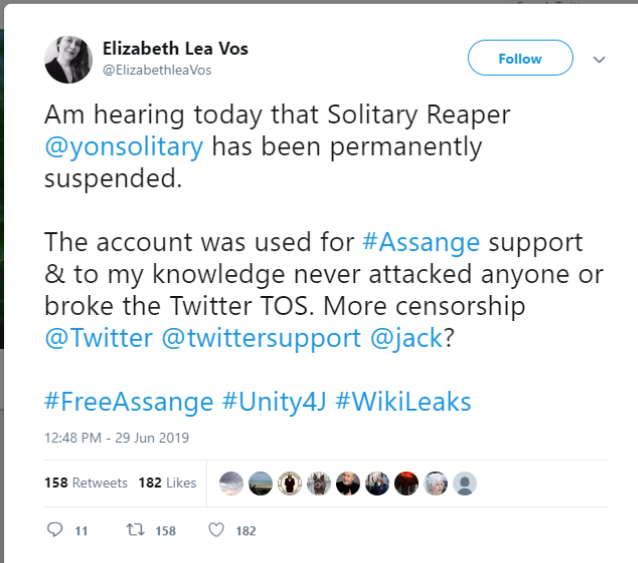Click last liker avatar in row
The width and height of the screenshot is (638, 563).
pos(464,483)
